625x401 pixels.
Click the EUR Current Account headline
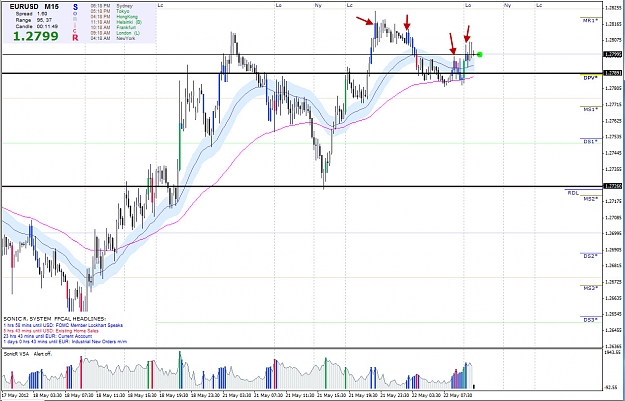(50, 336)
